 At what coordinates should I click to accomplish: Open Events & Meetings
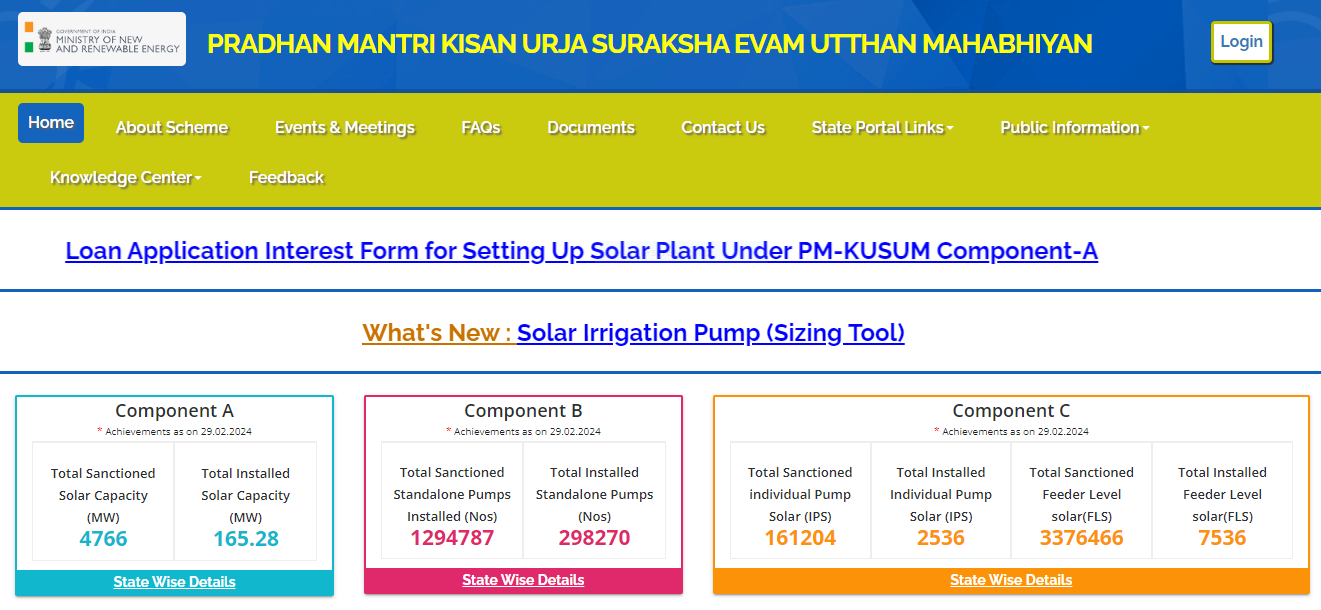[x=345, y=128]
